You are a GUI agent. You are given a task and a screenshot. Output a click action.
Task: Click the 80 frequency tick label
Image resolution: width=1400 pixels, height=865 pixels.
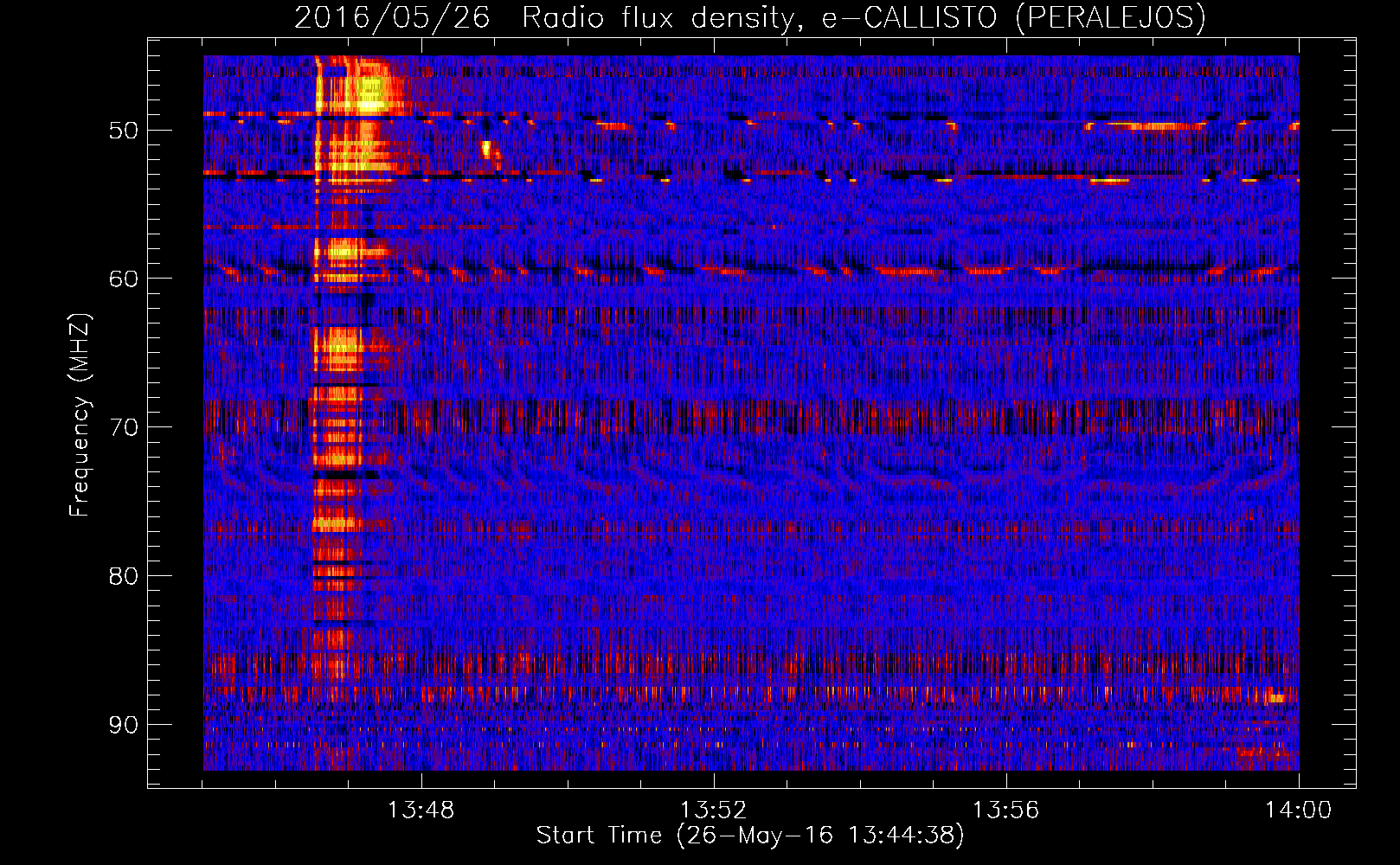click(x=123, y=576)
